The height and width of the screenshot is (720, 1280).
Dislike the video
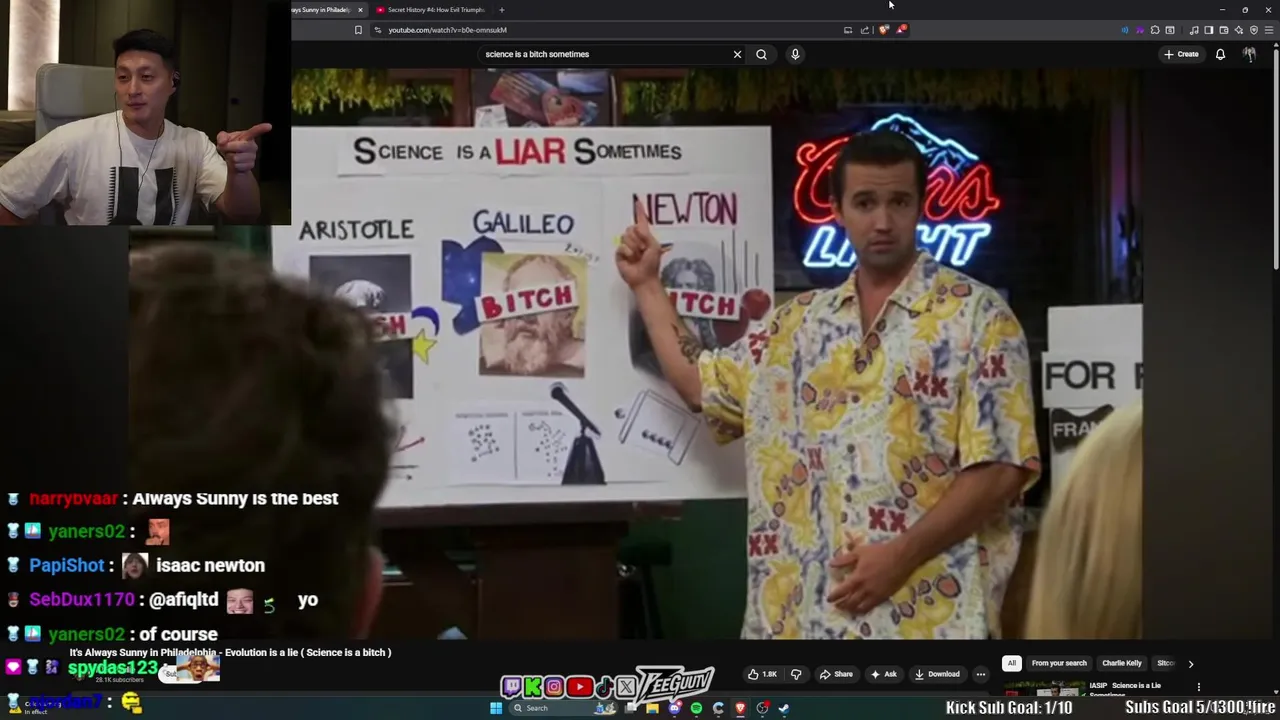click(796, 674)
